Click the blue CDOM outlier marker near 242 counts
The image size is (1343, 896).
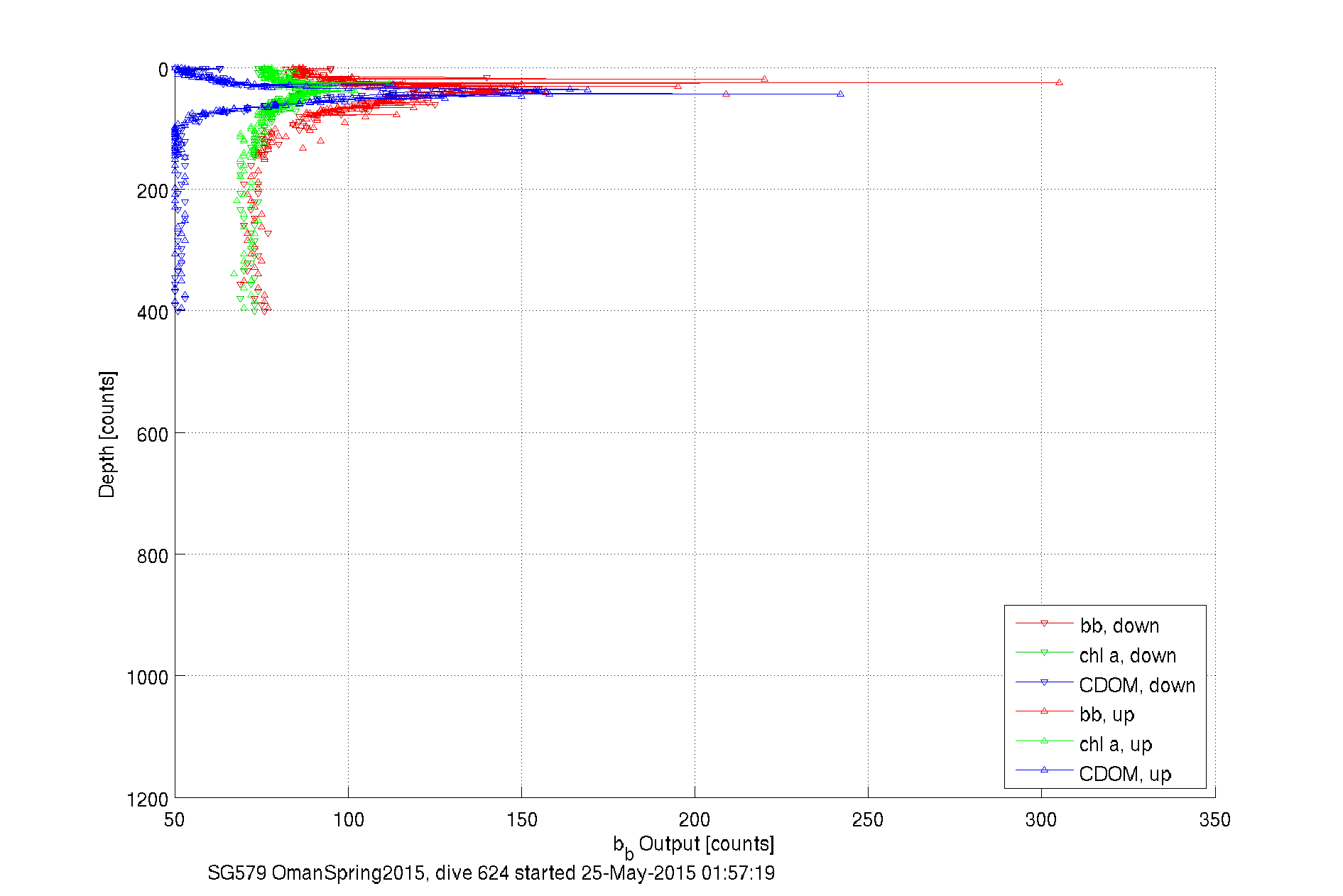[x=840, y=93]
